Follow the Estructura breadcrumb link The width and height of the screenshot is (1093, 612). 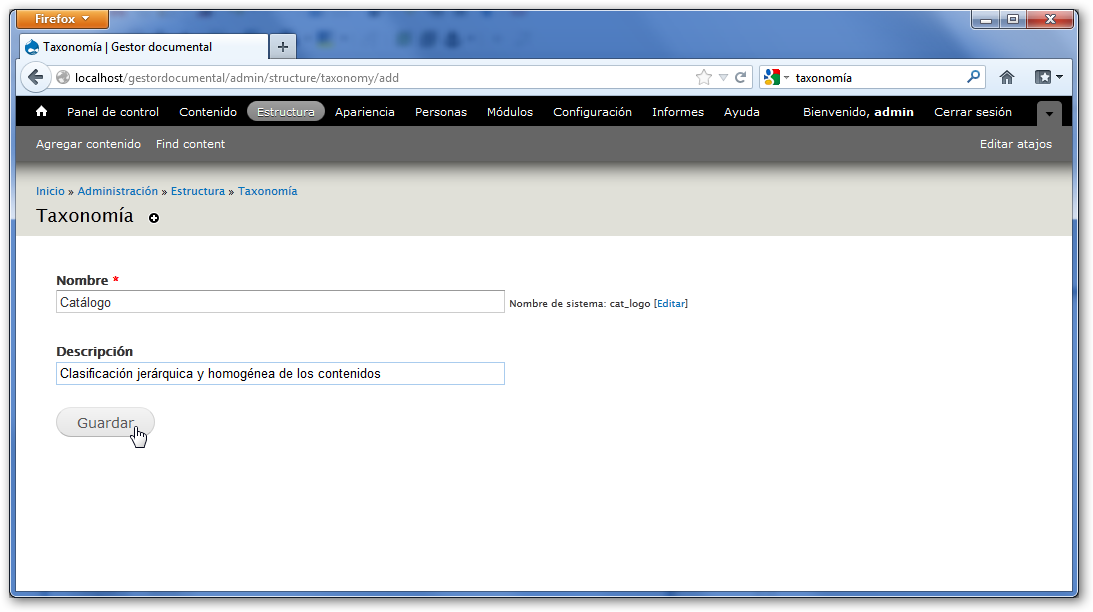[197, 191]
